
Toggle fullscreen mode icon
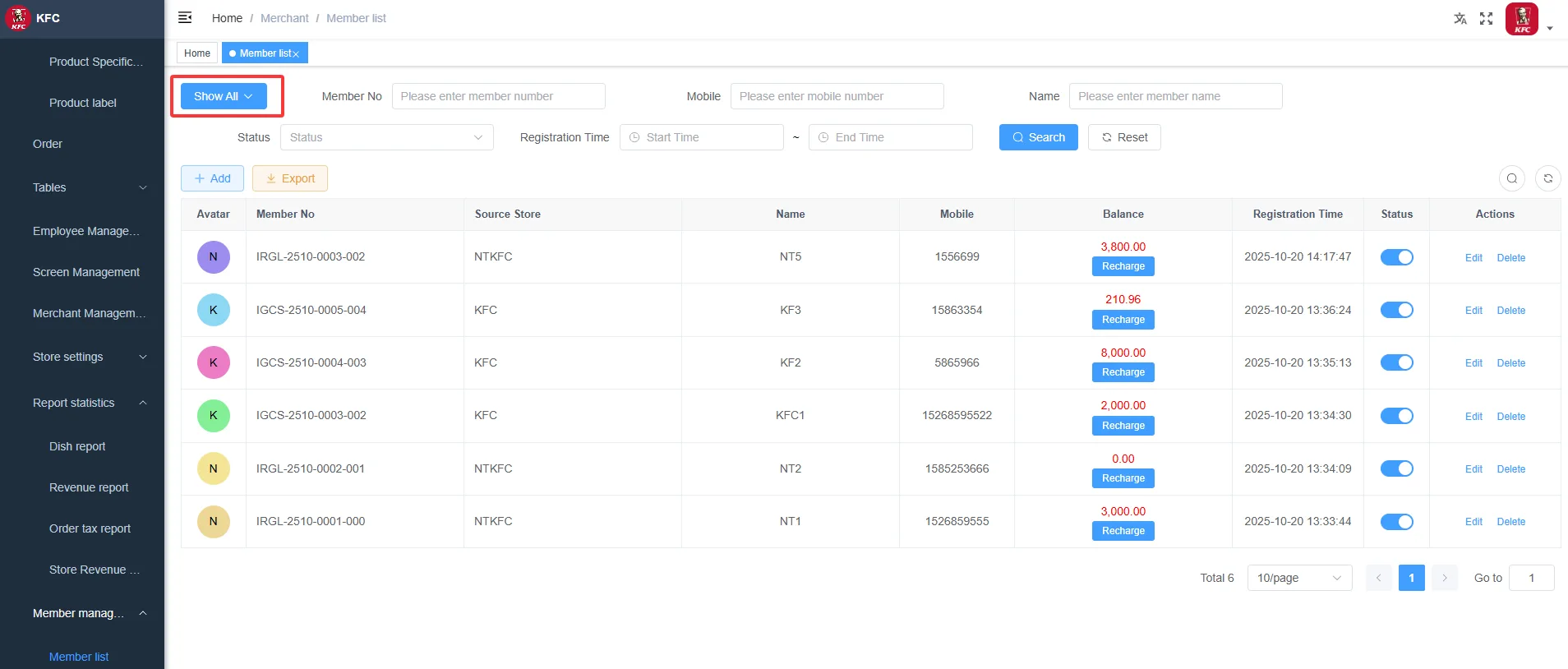pos(1486,18)
